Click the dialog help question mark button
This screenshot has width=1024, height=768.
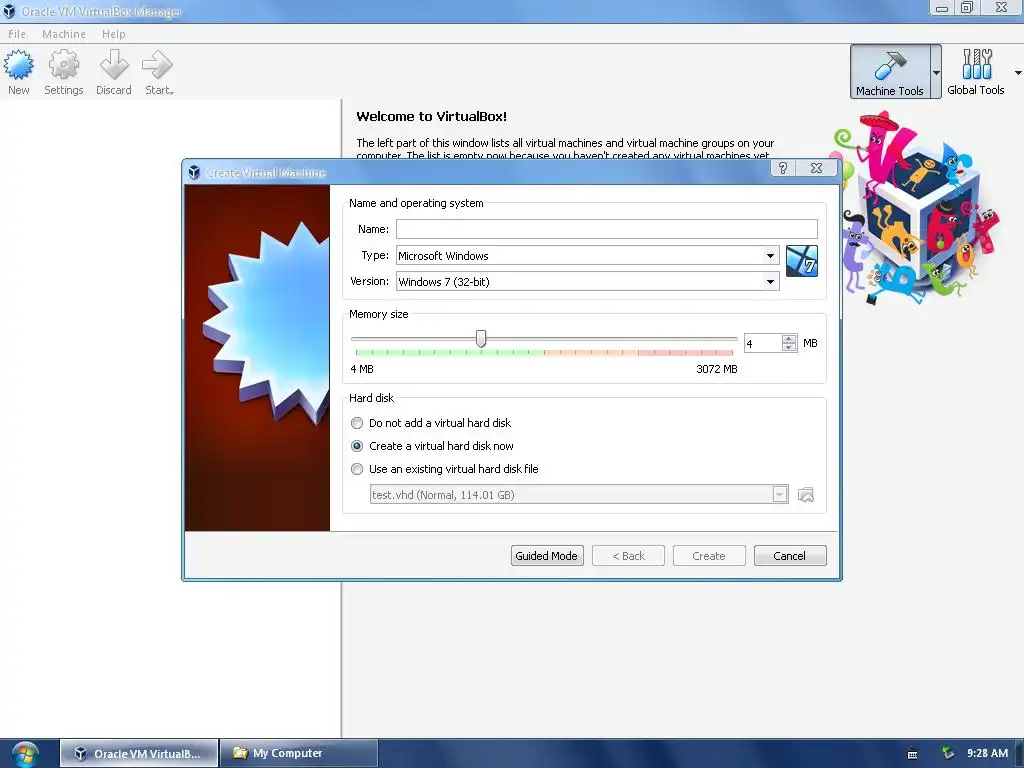coord(783,168)
